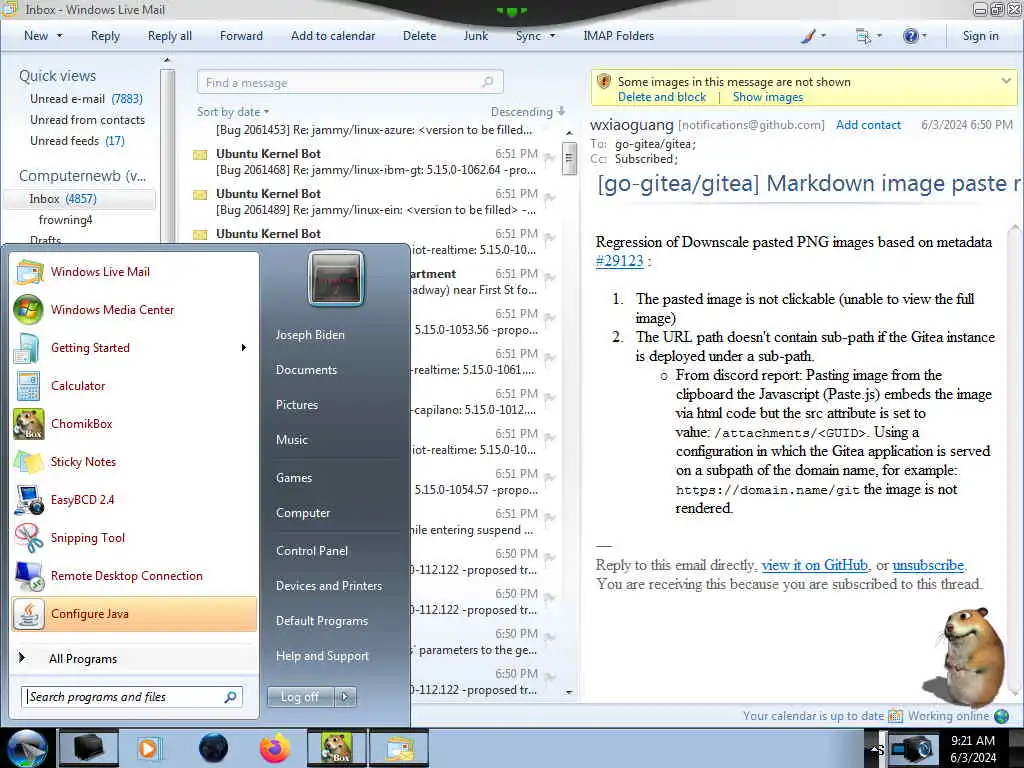
Task: Click the search magnifier in Find a message
Action: 487,82
